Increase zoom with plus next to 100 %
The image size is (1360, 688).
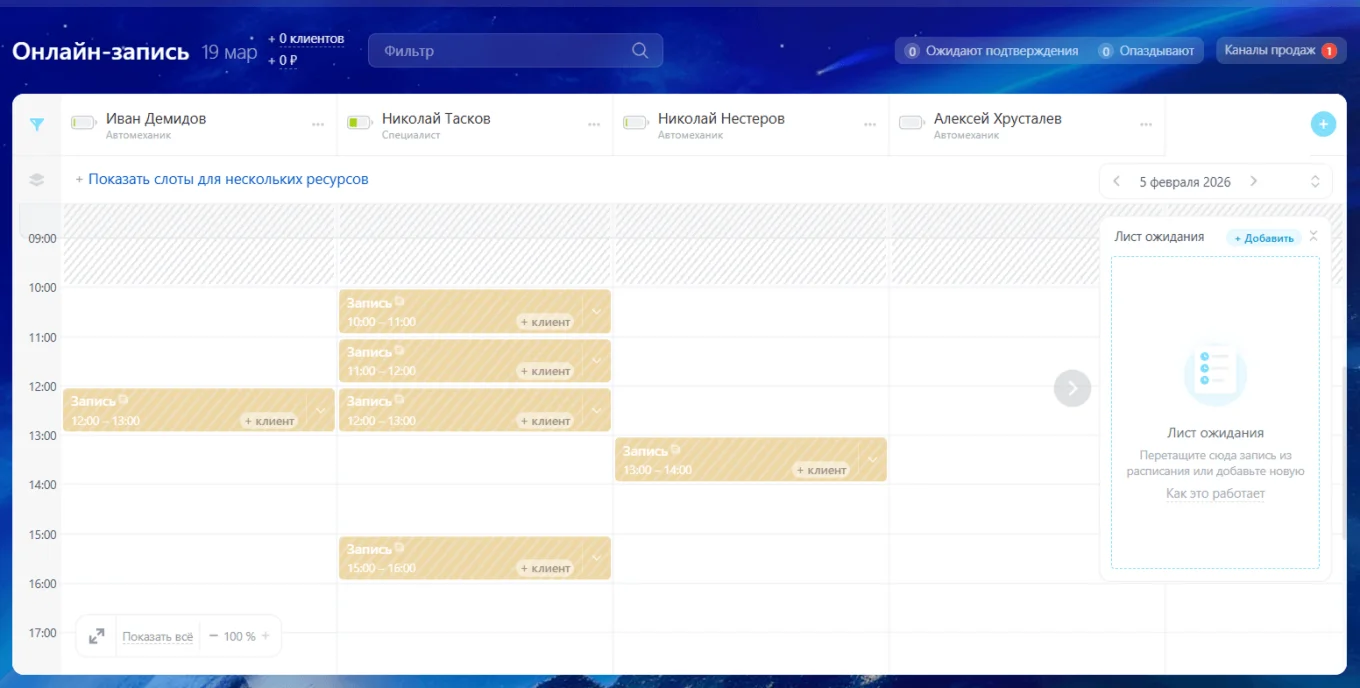coord(266,636)
